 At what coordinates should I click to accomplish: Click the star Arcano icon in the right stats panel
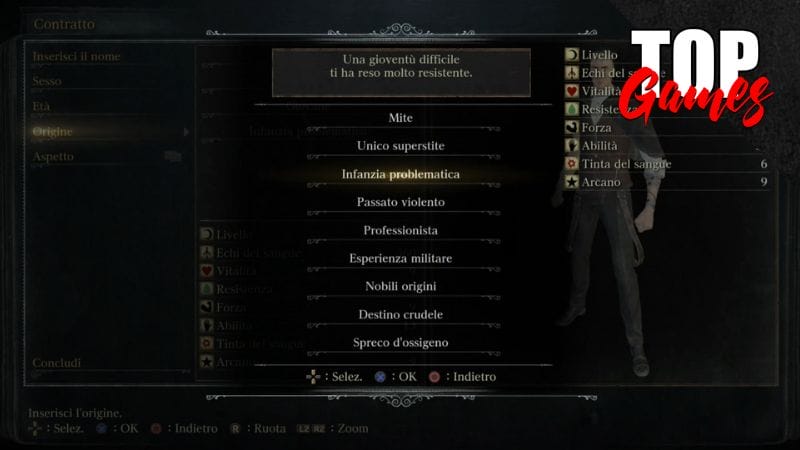click(571, 182)
